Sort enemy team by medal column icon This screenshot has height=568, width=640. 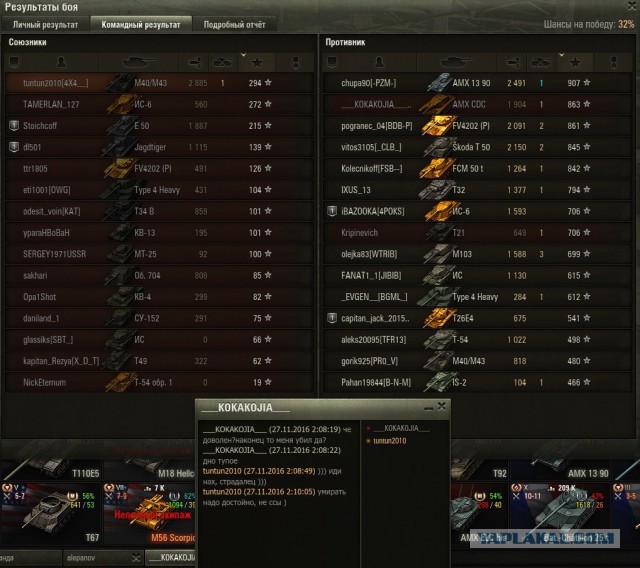614,62
